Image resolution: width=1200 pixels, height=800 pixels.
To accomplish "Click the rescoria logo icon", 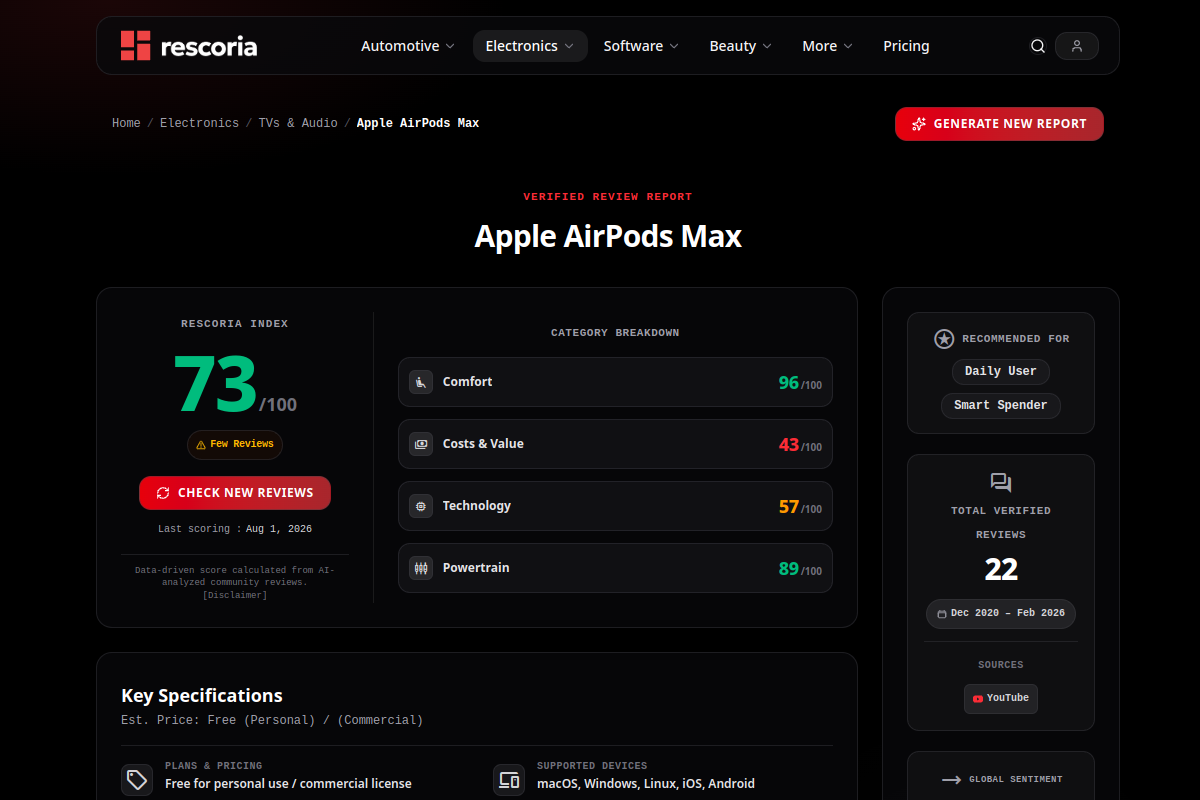I will point(135,45).
